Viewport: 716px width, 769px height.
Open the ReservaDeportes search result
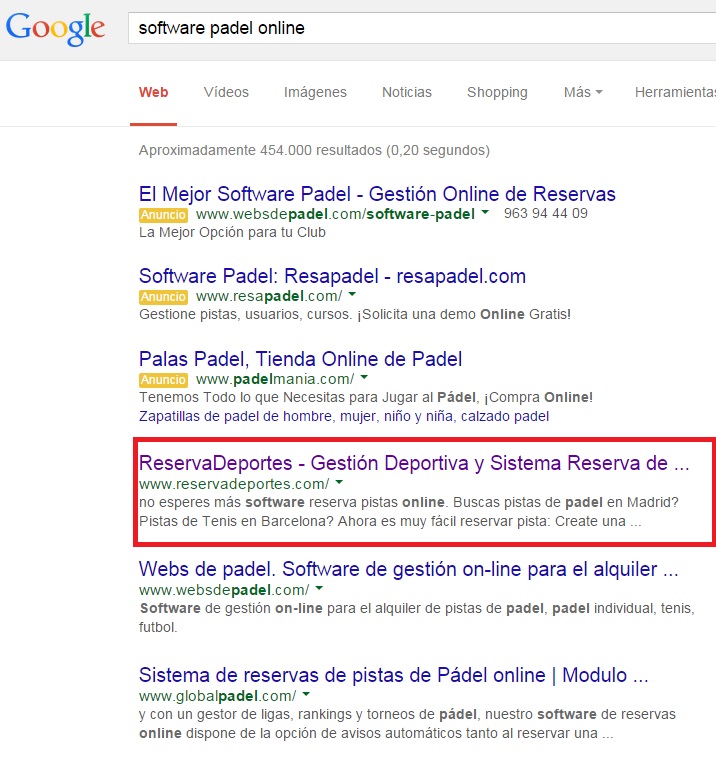[414, 464]
